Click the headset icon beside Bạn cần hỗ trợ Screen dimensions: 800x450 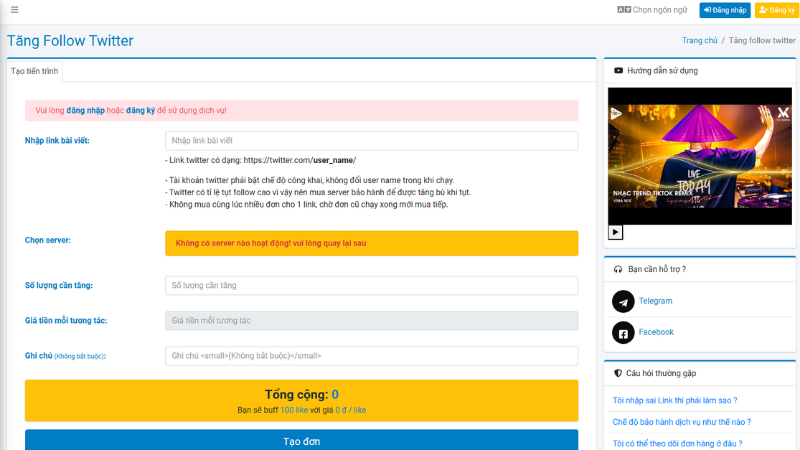618,269
